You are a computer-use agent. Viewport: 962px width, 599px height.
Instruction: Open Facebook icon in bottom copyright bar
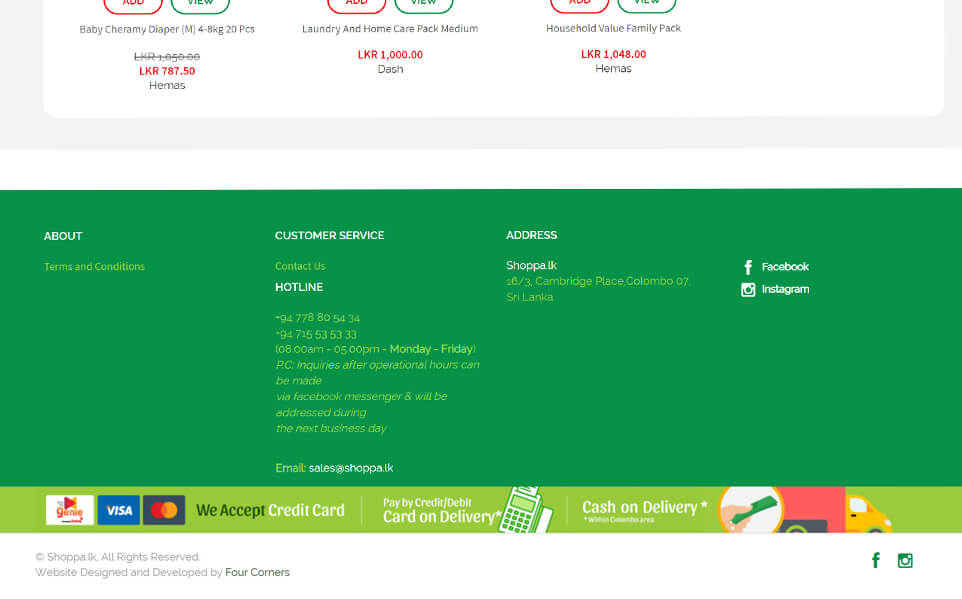(876, 561)
